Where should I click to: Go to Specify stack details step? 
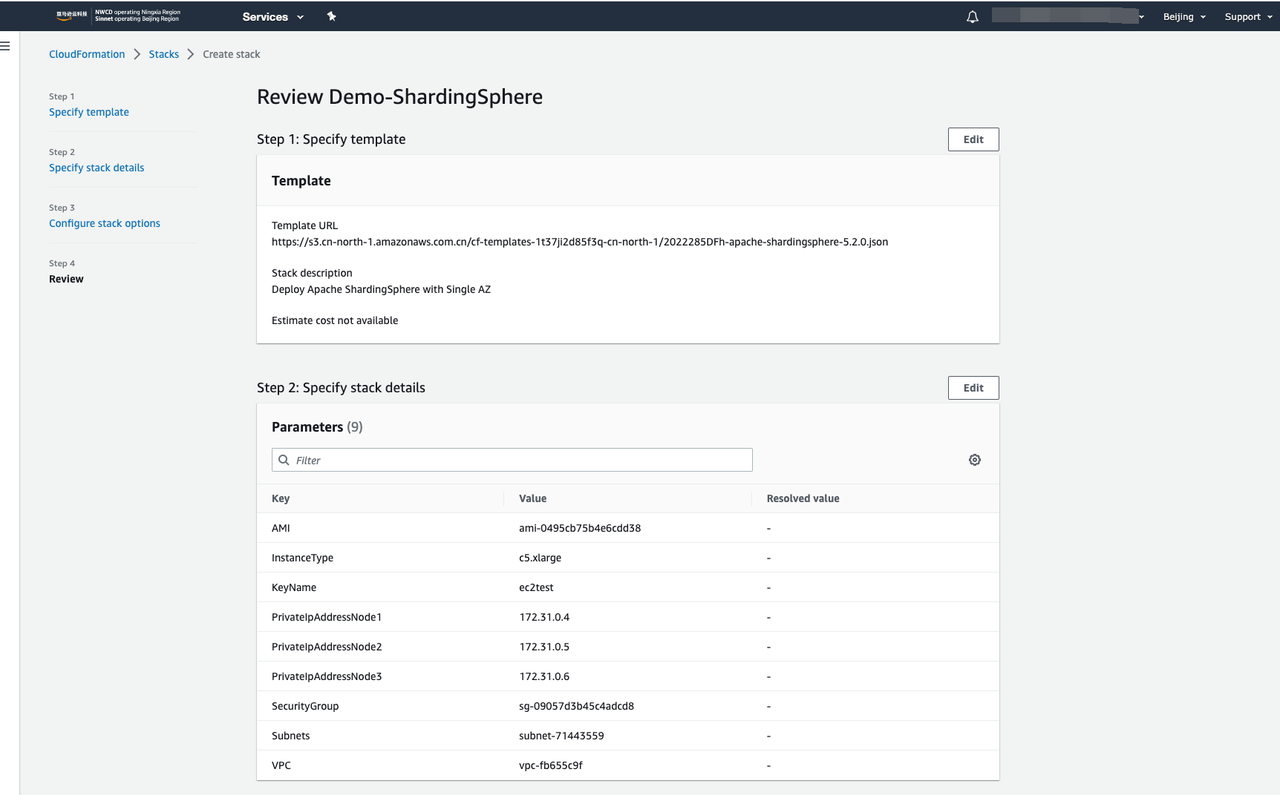[96, 168]
